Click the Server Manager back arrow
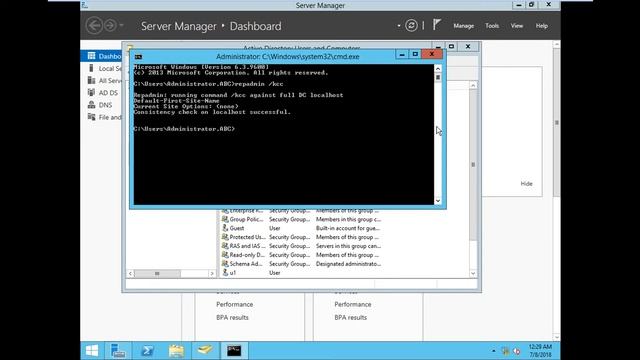 (94, 26)
